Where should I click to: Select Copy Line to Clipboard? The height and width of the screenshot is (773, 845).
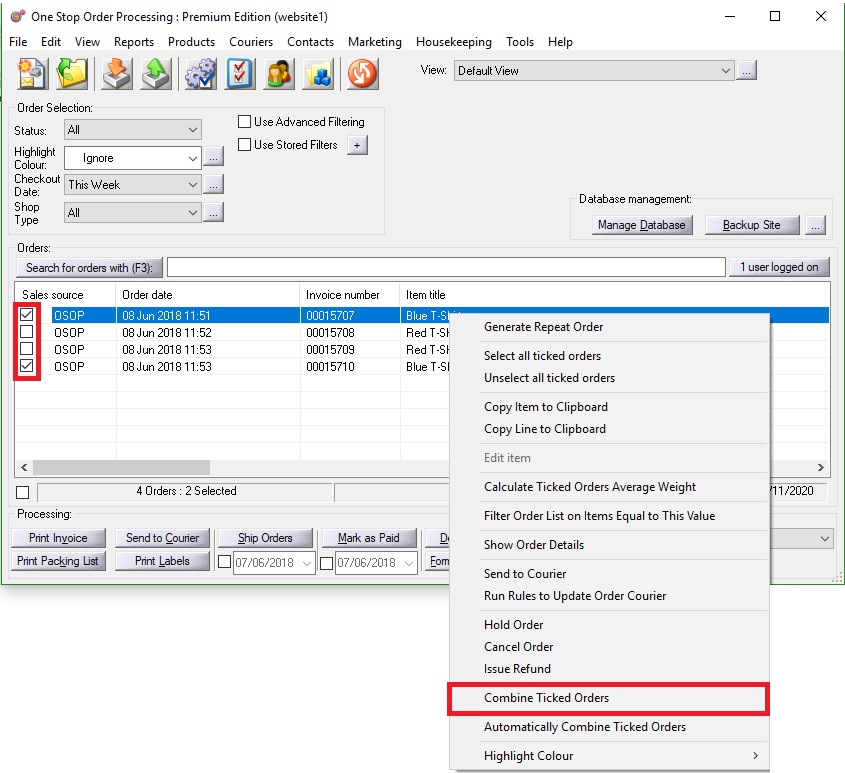click(x=609, y=429)
